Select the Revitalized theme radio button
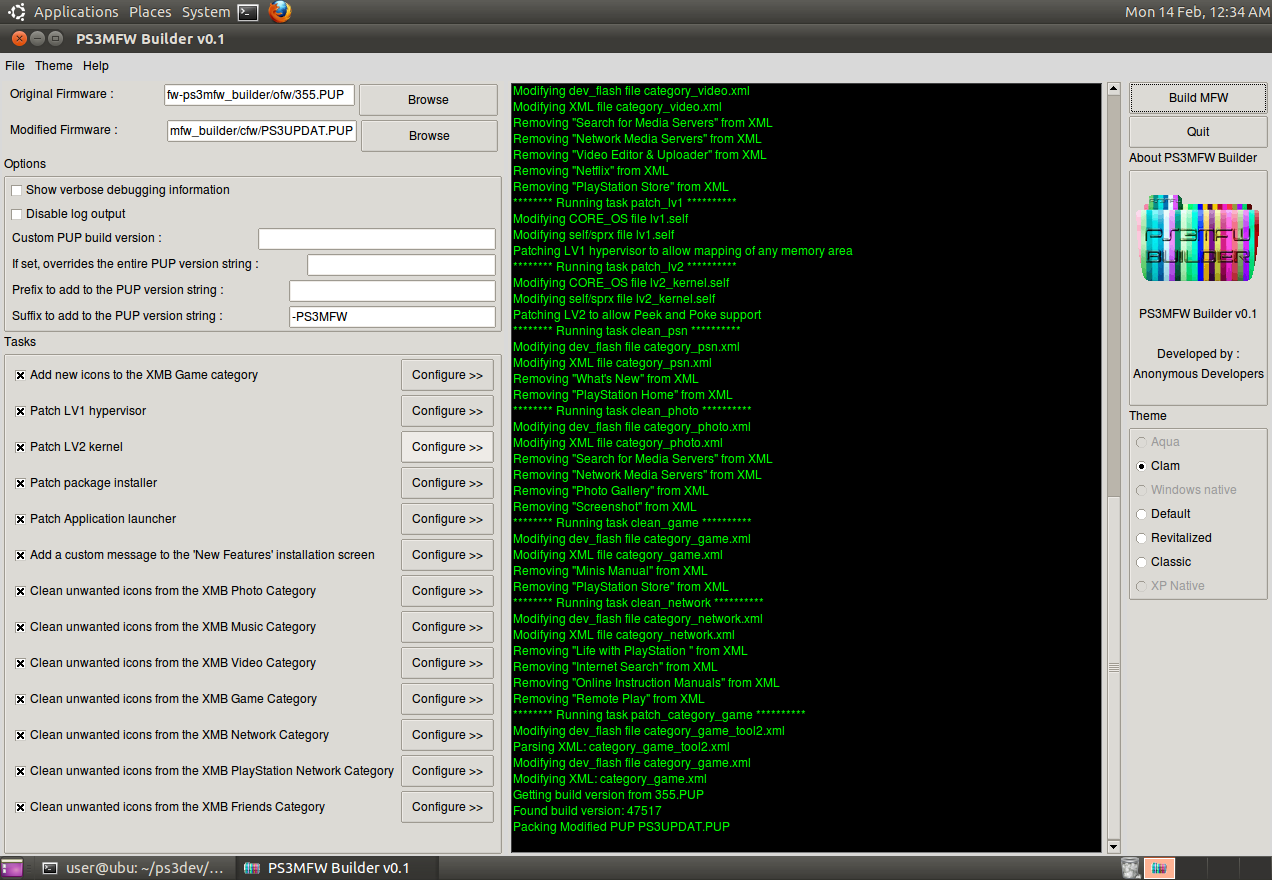This screenshot has width=1272, height=880. pos(1142,538)
